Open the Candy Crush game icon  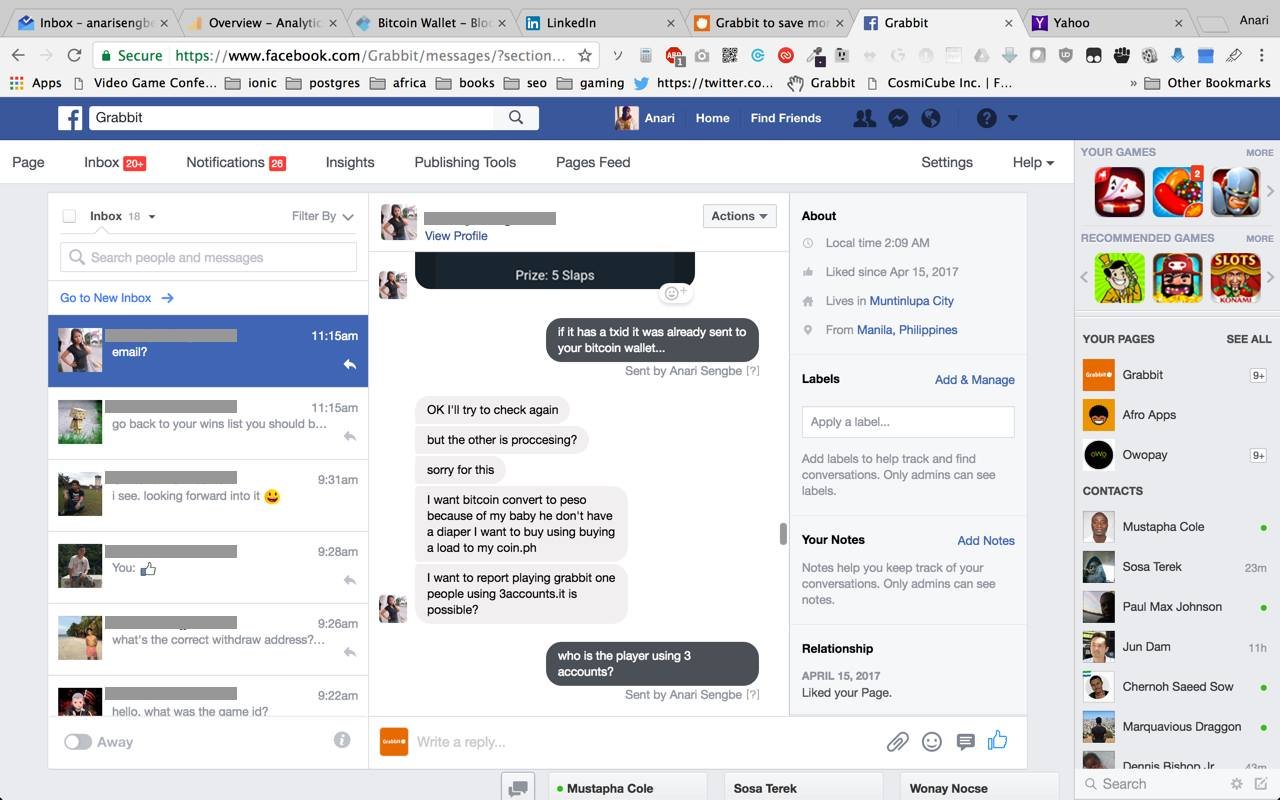(x=1178, y=192)
